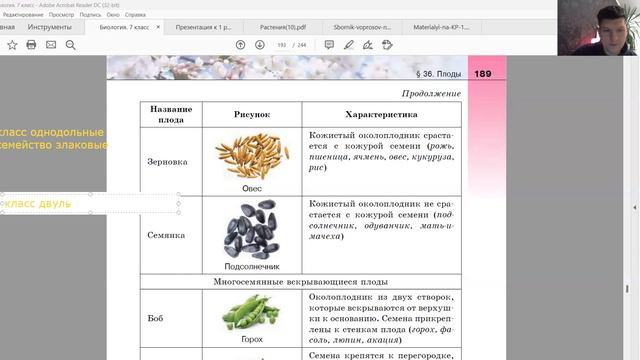
Task: Click the sign document icon
Action: click(368, 45)
